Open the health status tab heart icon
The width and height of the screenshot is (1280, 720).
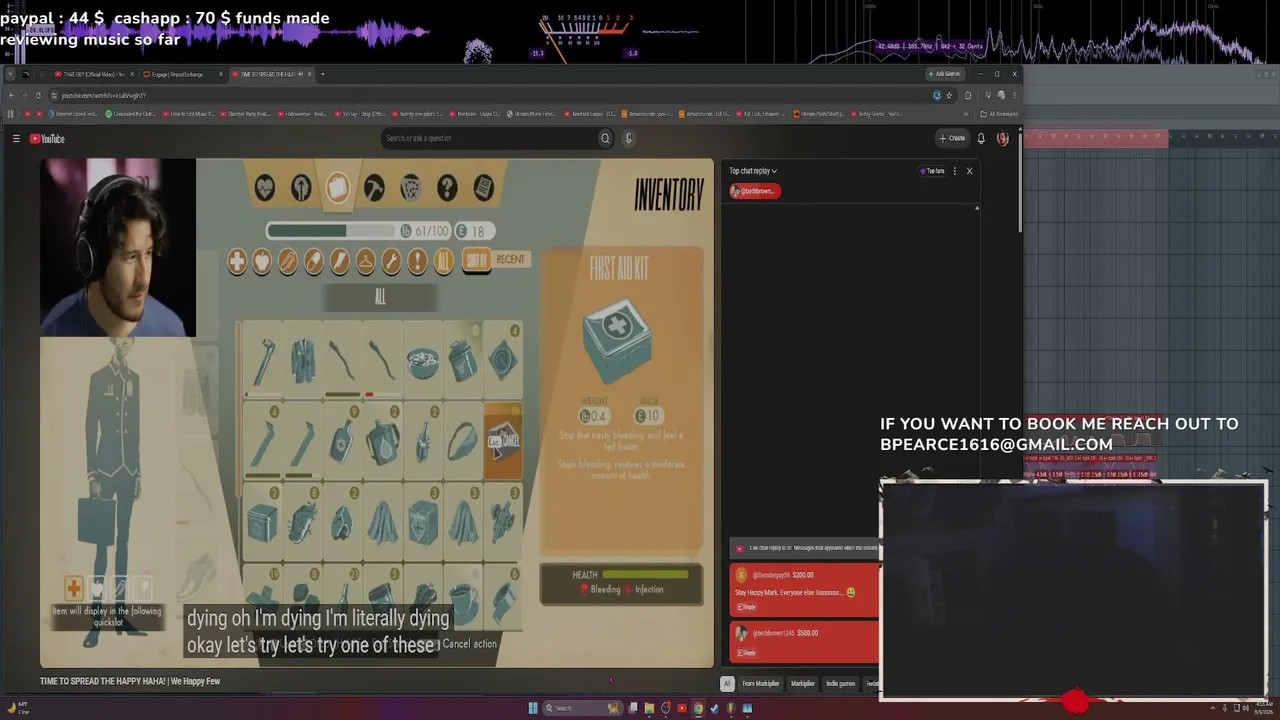point(264,187)
